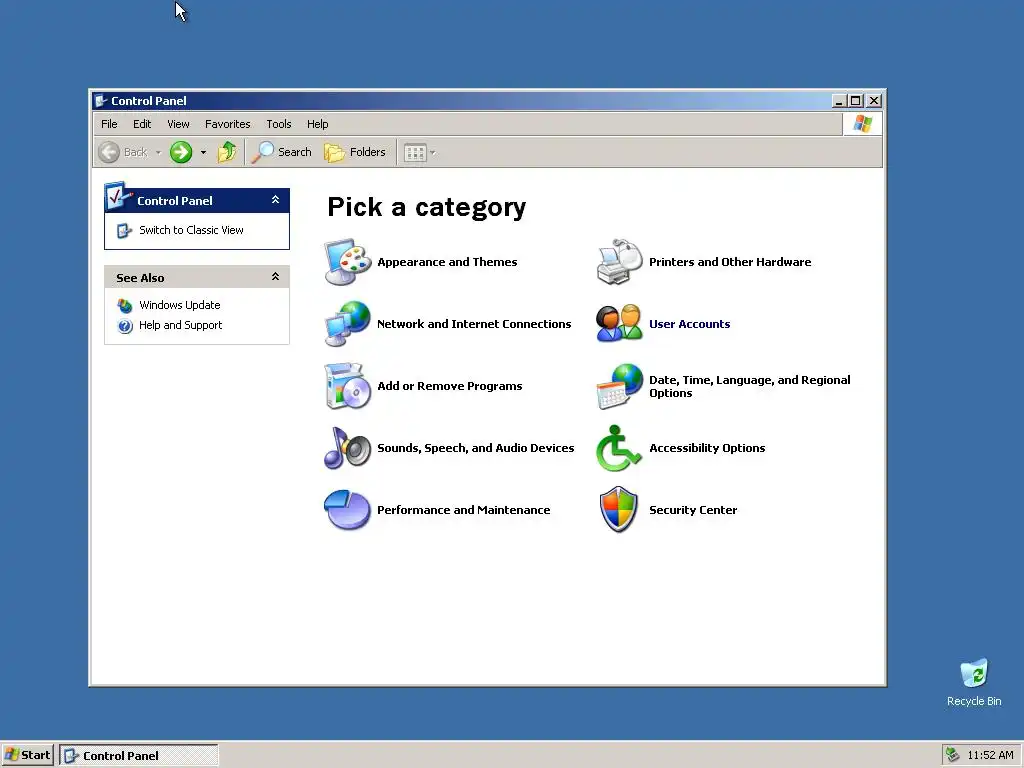
Task: Click the Accessibility Options wheelchair icon
Action: tap(619, 448)
